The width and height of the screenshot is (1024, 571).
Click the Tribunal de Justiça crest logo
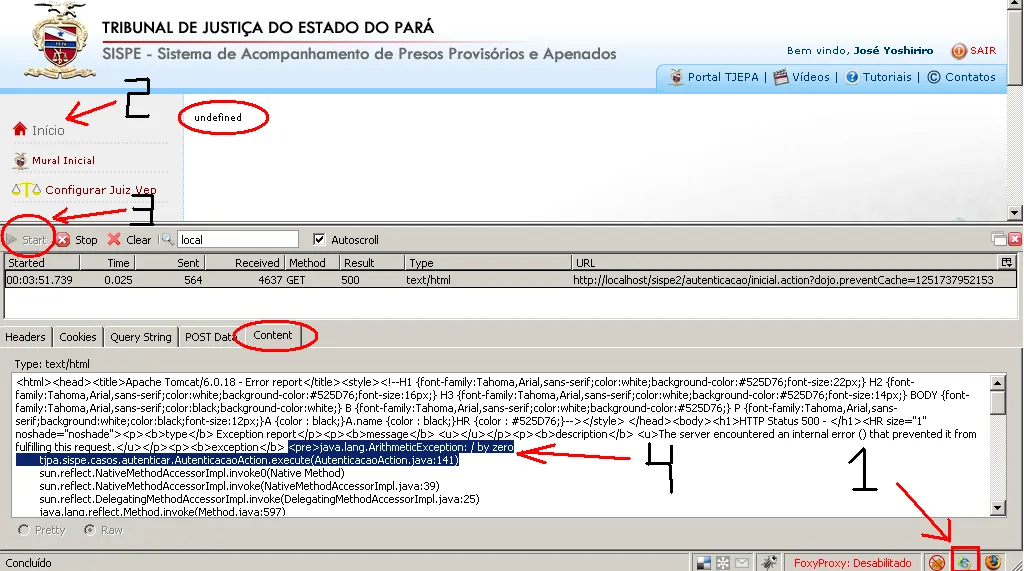pyautogui.click(x=59, y=41)
